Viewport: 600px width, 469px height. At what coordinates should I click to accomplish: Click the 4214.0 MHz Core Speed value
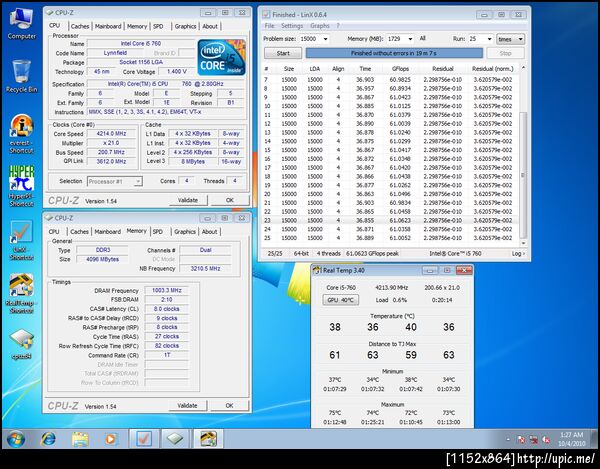(x=111, y=134)
